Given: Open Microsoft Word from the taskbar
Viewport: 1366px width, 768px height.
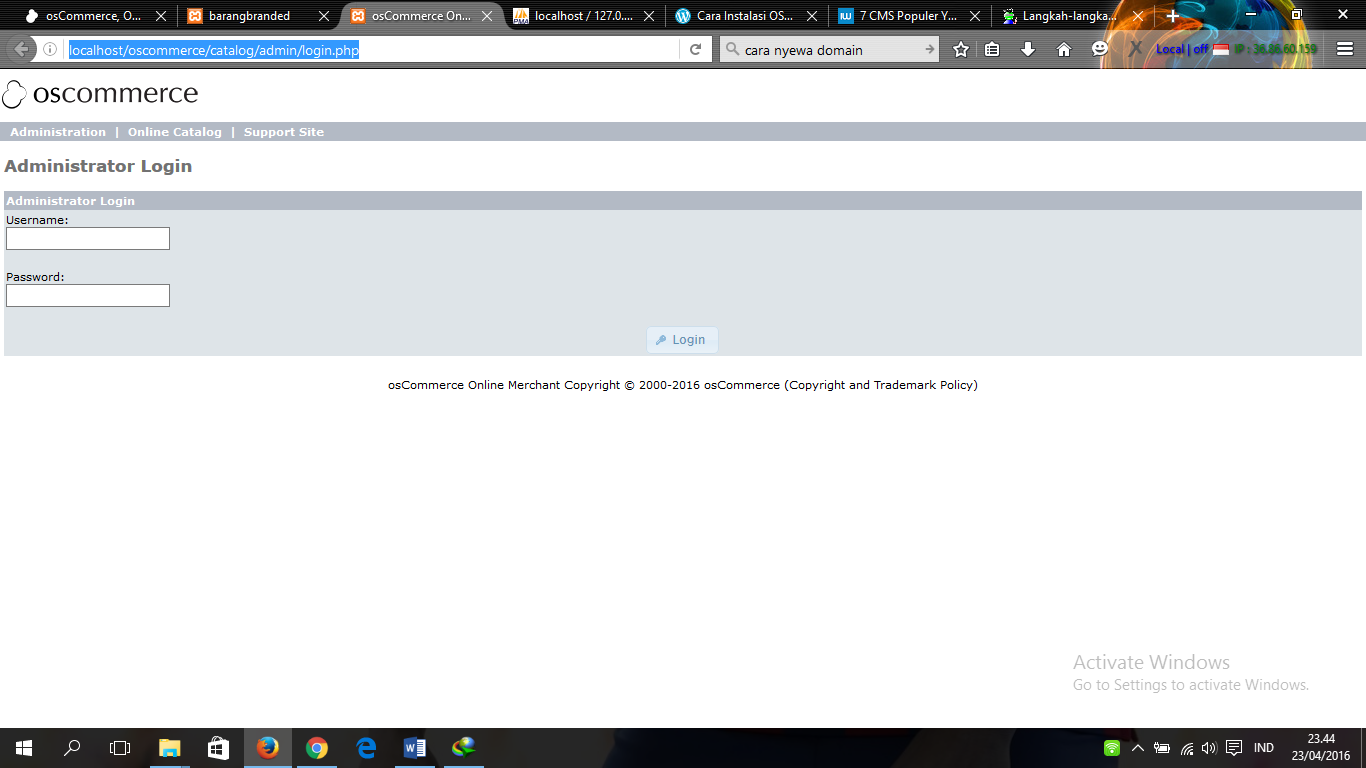Looking at the screenshot, I should (415, 748).
